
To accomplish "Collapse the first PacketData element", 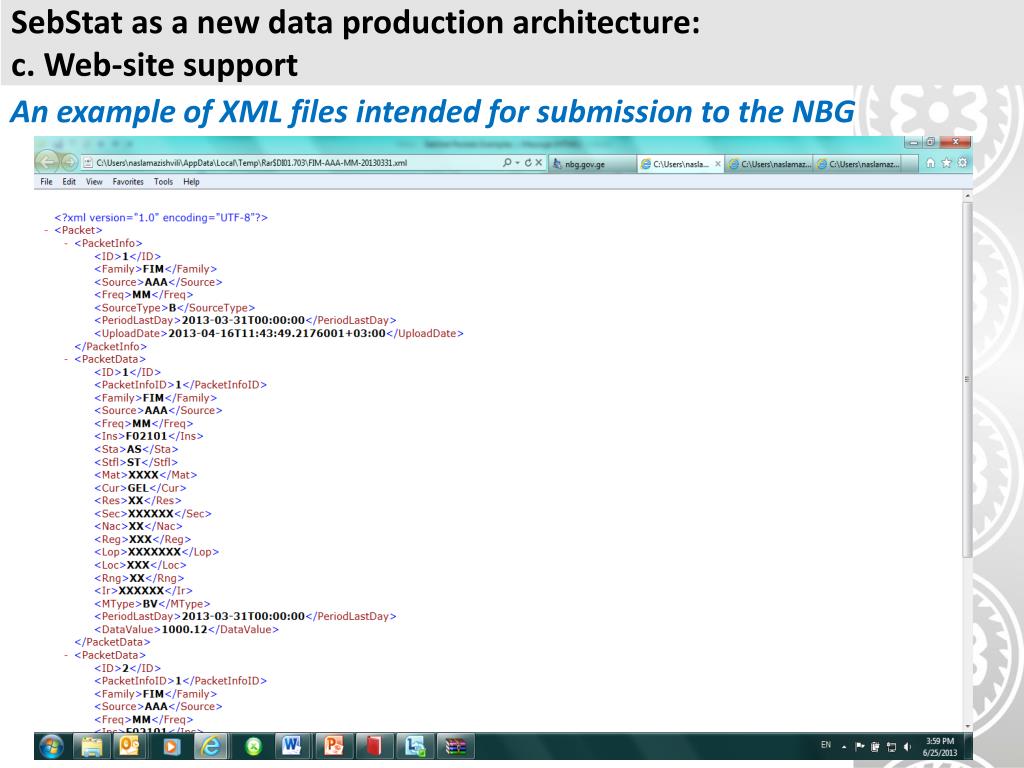I will (66, 359).
